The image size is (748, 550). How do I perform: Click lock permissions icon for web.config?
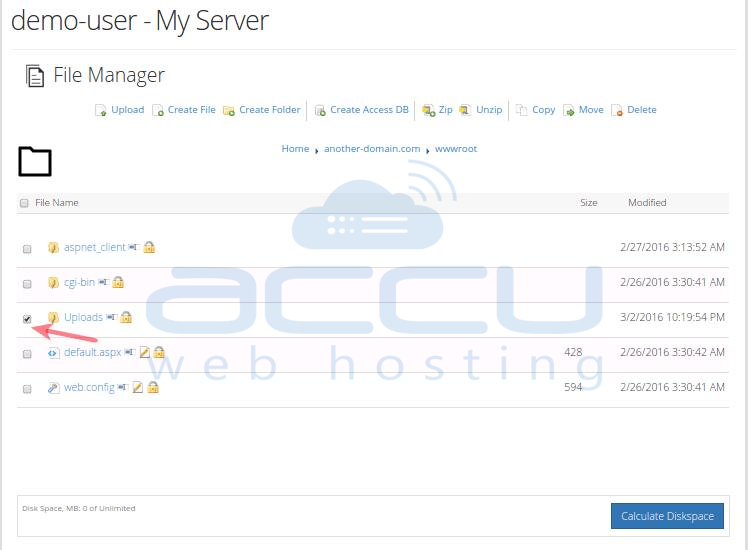click(x=153, y=387)
